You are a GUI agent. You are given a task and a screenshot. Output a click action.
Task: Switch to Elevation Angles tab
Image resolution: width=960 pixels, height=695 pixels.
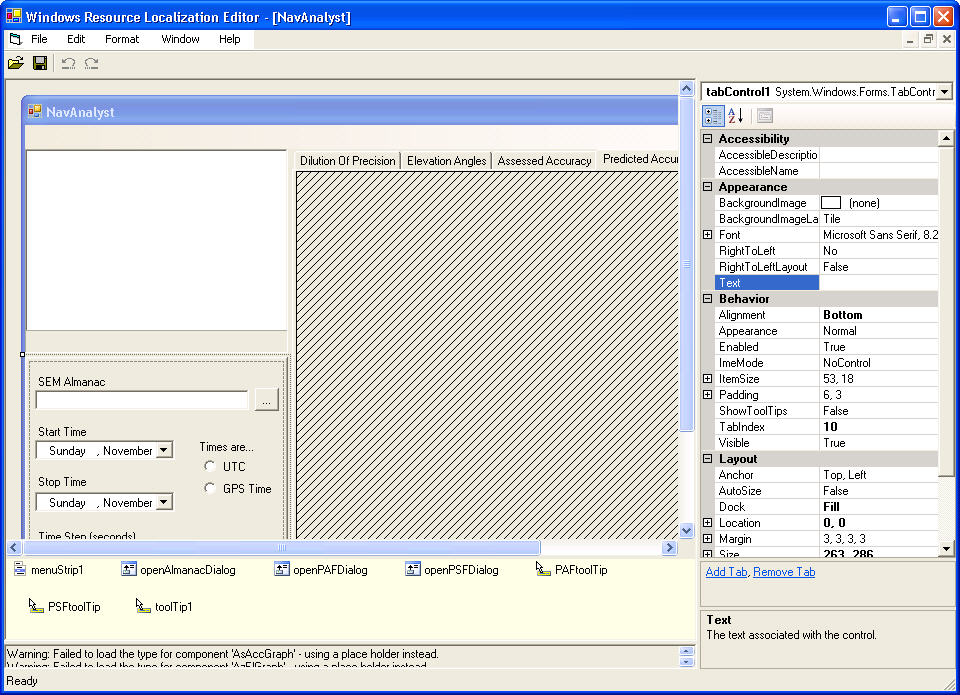coord(446,161)
